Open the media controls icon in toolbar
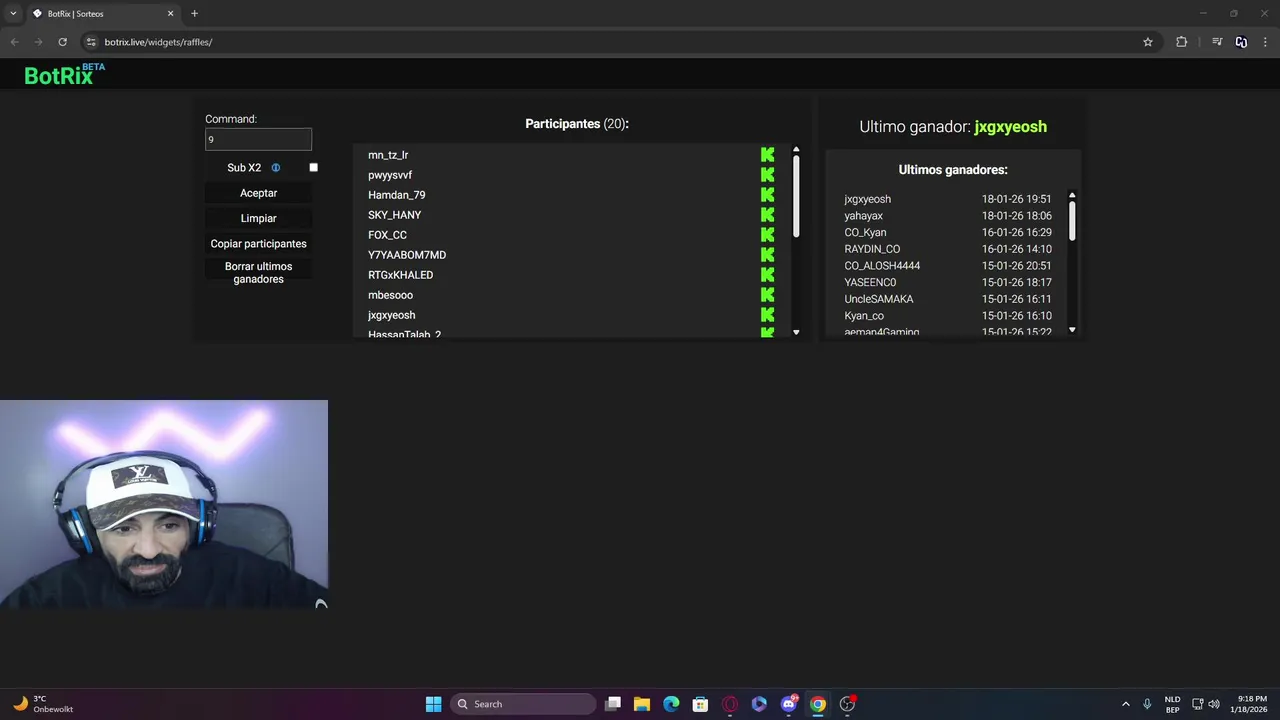 pyautogui.click(x=1217, y=42)
